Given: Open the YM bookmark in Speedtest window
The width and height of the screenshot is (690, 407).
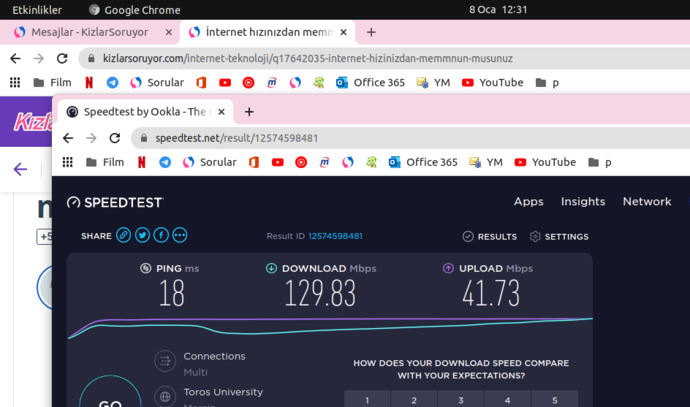Looking at the screenshot, I should pyautogui.click(x=486, y=162).
